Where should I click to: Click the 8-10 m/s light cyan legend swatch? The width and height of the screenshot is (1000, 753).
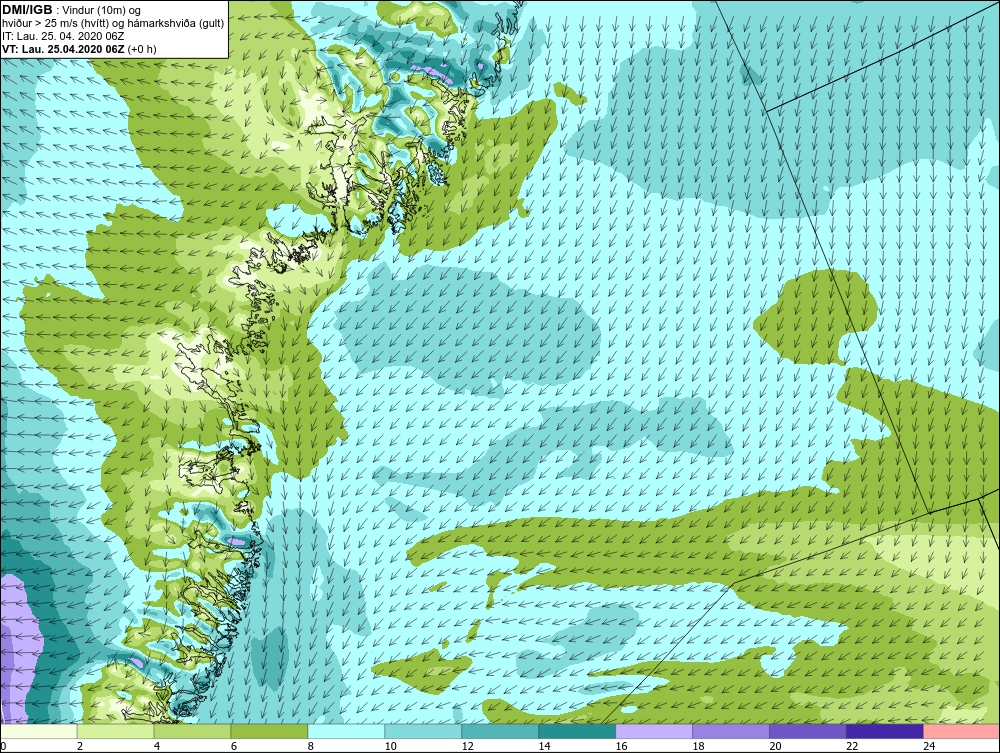pyautogui.click(x=346, y=731)
